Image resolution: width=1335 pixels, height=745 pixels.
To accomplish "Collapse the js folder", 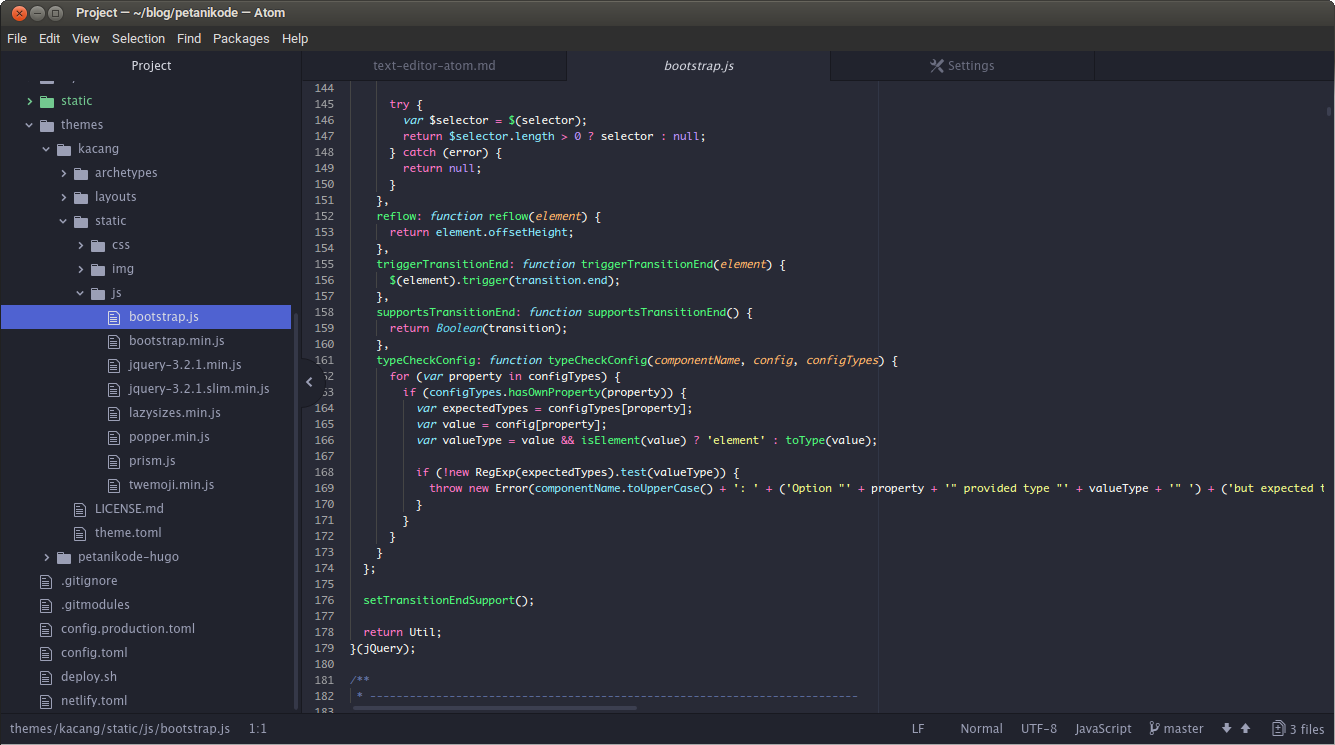I will (x=81, y=293).
